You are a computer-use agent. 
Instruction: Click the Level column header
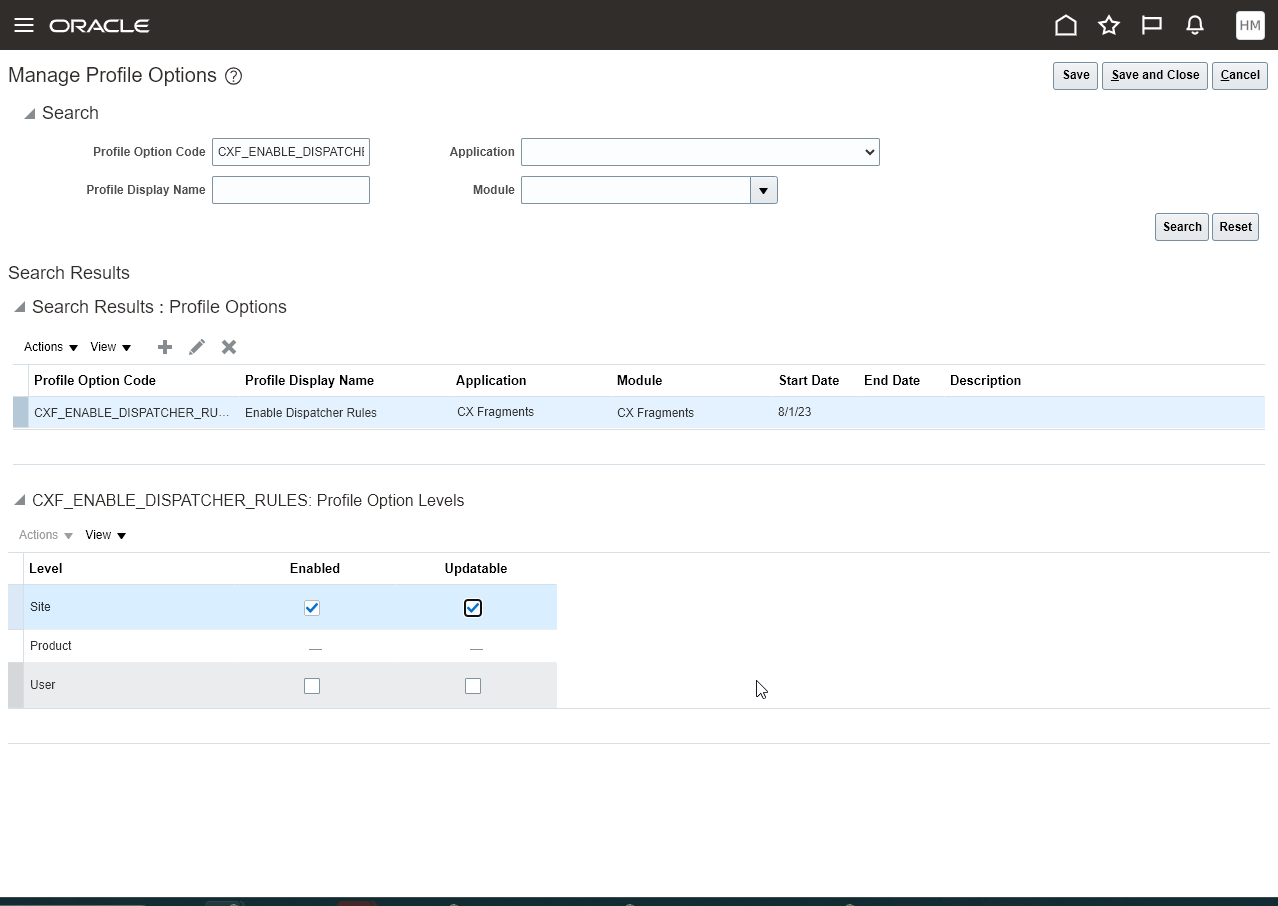pos(46,569)
